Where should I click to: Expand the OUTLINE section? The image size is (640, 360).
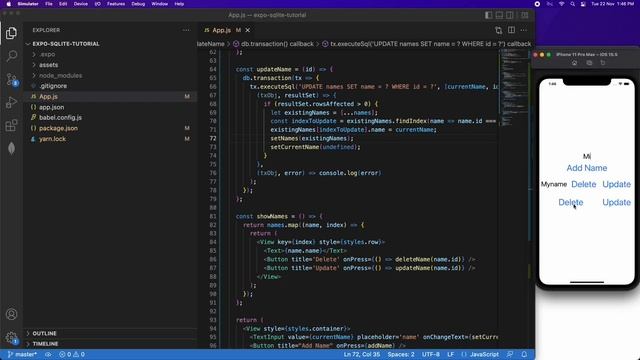44,333
